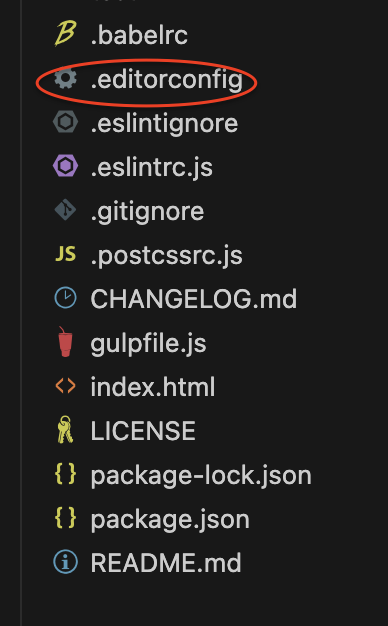Click the Babel icon beside .babelrc
Viewport: 388px width, 626px height.
click(65, 35)
